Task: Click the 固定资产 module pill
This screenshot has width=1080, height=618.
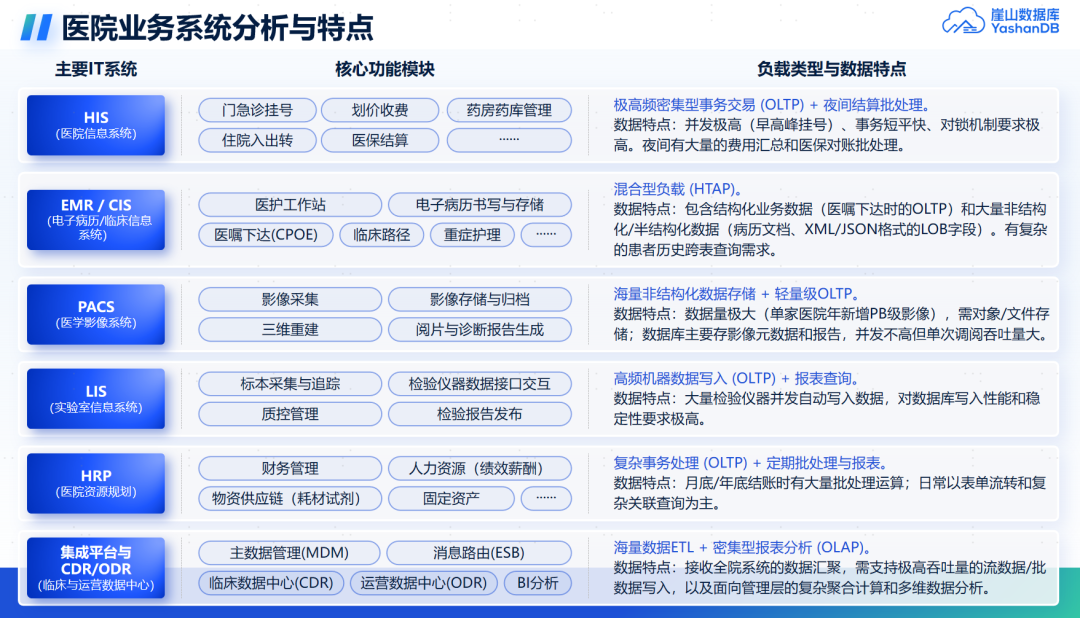Action: click(x=451, y=499)
